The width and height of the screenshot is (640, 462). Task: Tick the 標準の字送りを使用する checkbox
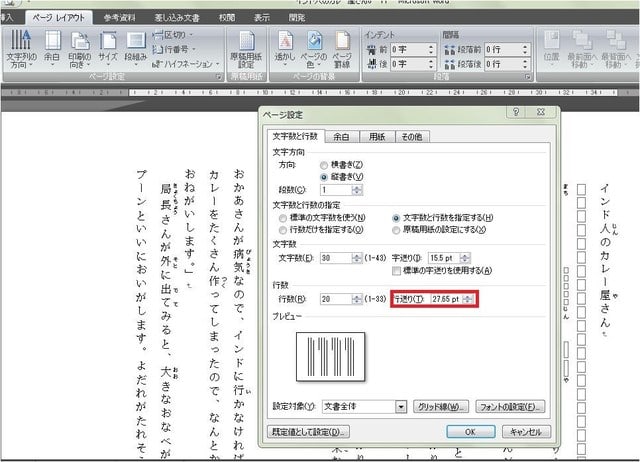point(396,271)
